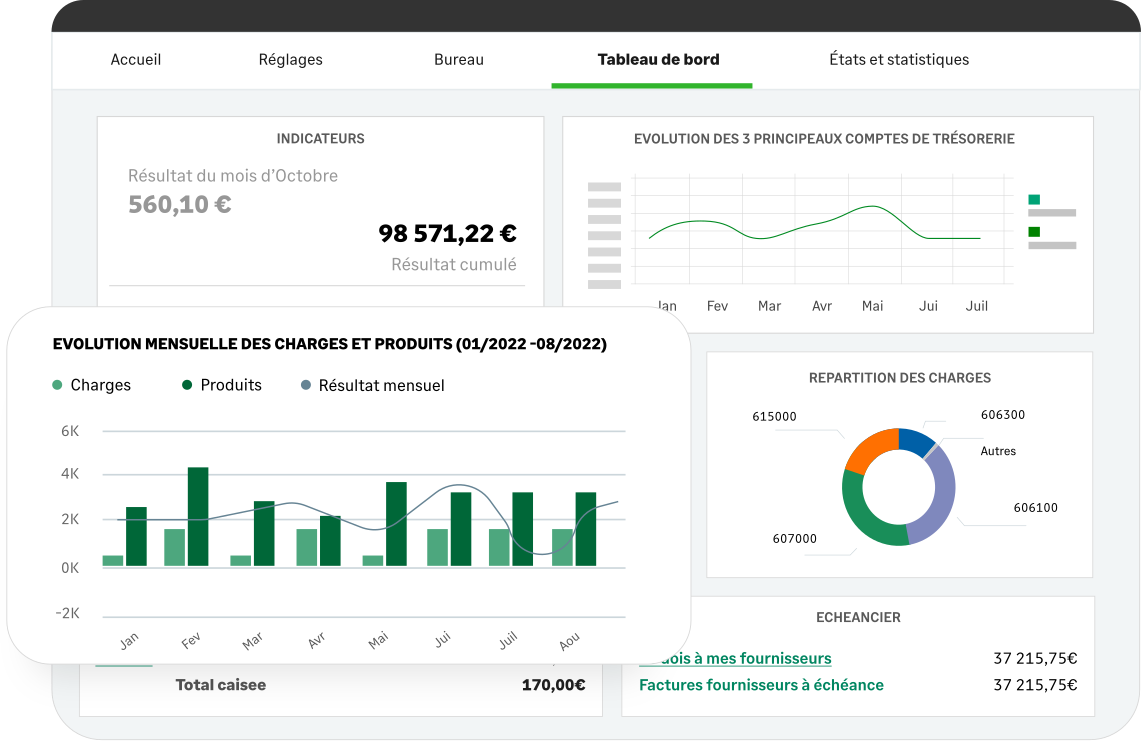Click the 'Total caisee' label
This screenshot has height=741, width=1144.
pos(220,685)
